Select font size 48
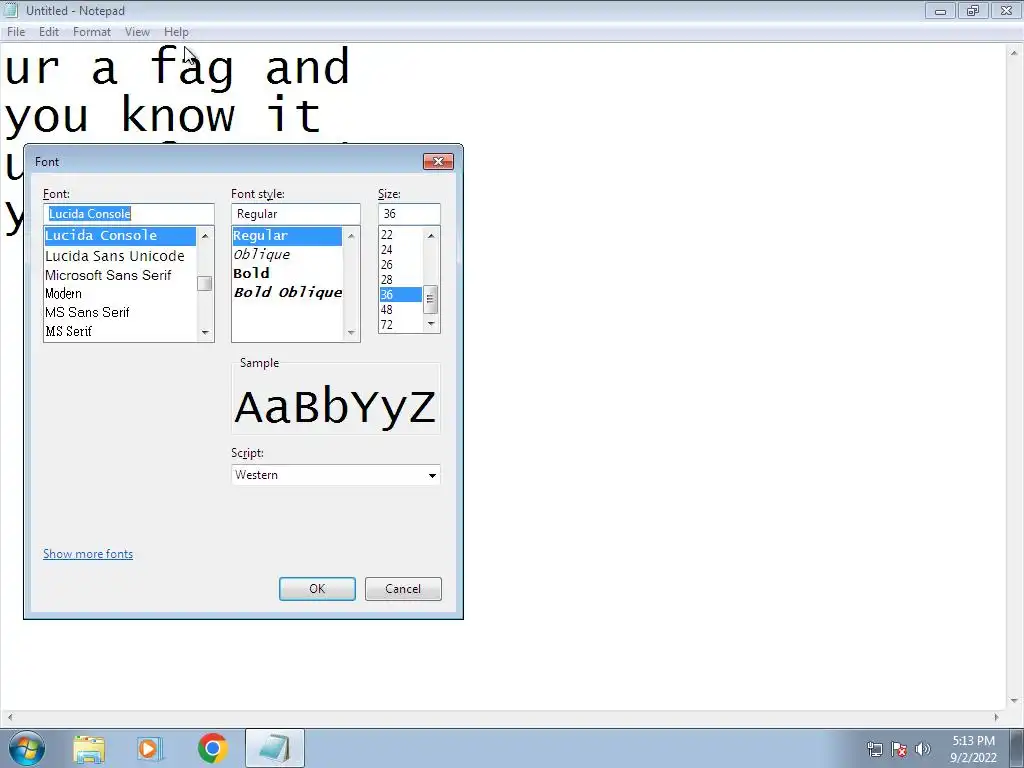The width and height of the screenshot is (1024, 768). pyautogui.click(x=400, y=310)
